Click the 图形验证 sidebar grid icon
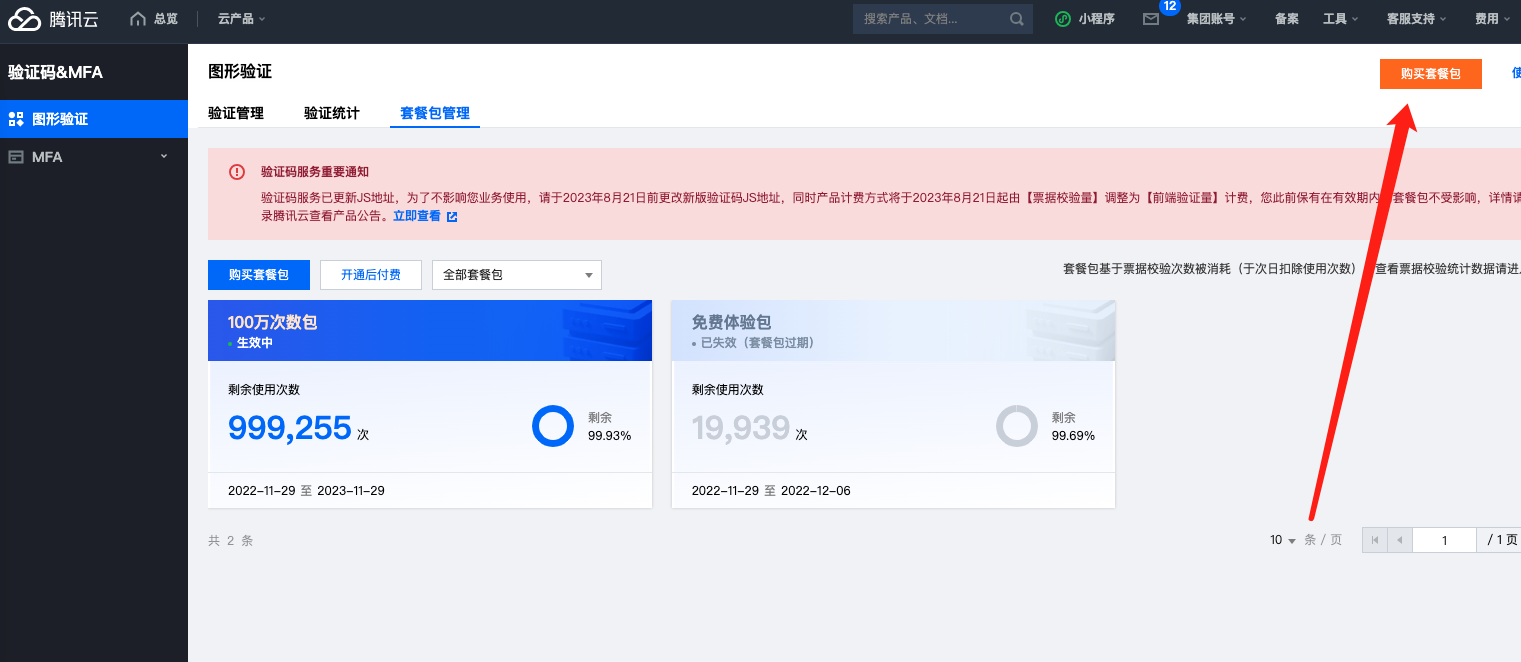This screenshot has height=662, width=1521. coord(16,119)
